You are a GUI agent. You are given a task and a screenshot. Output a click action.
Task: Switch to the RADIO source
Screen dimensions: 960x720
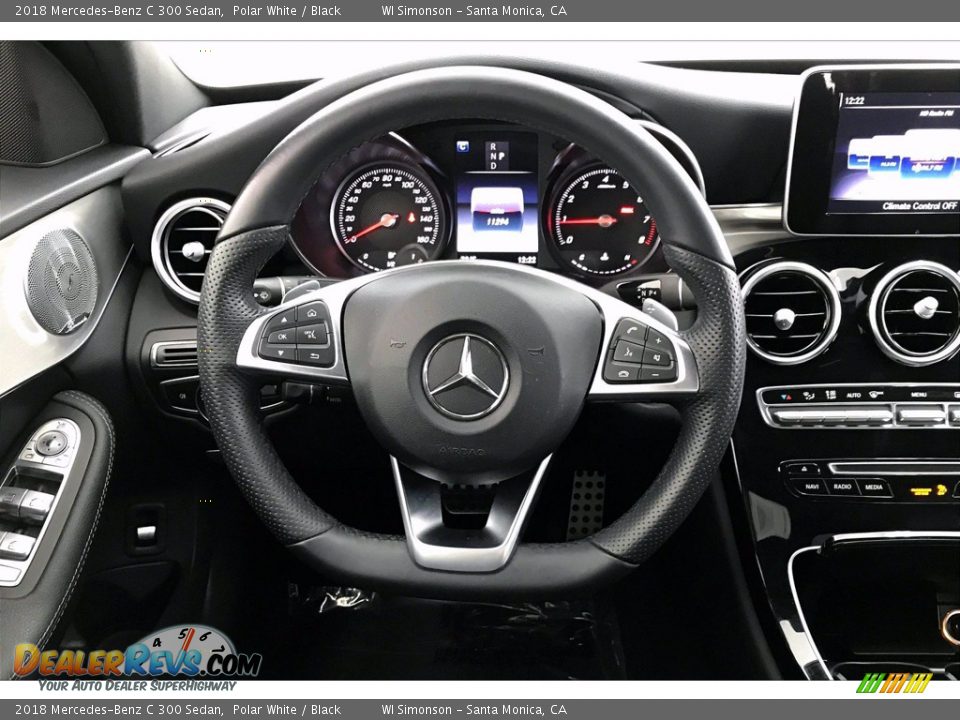[x=842, y=487]
